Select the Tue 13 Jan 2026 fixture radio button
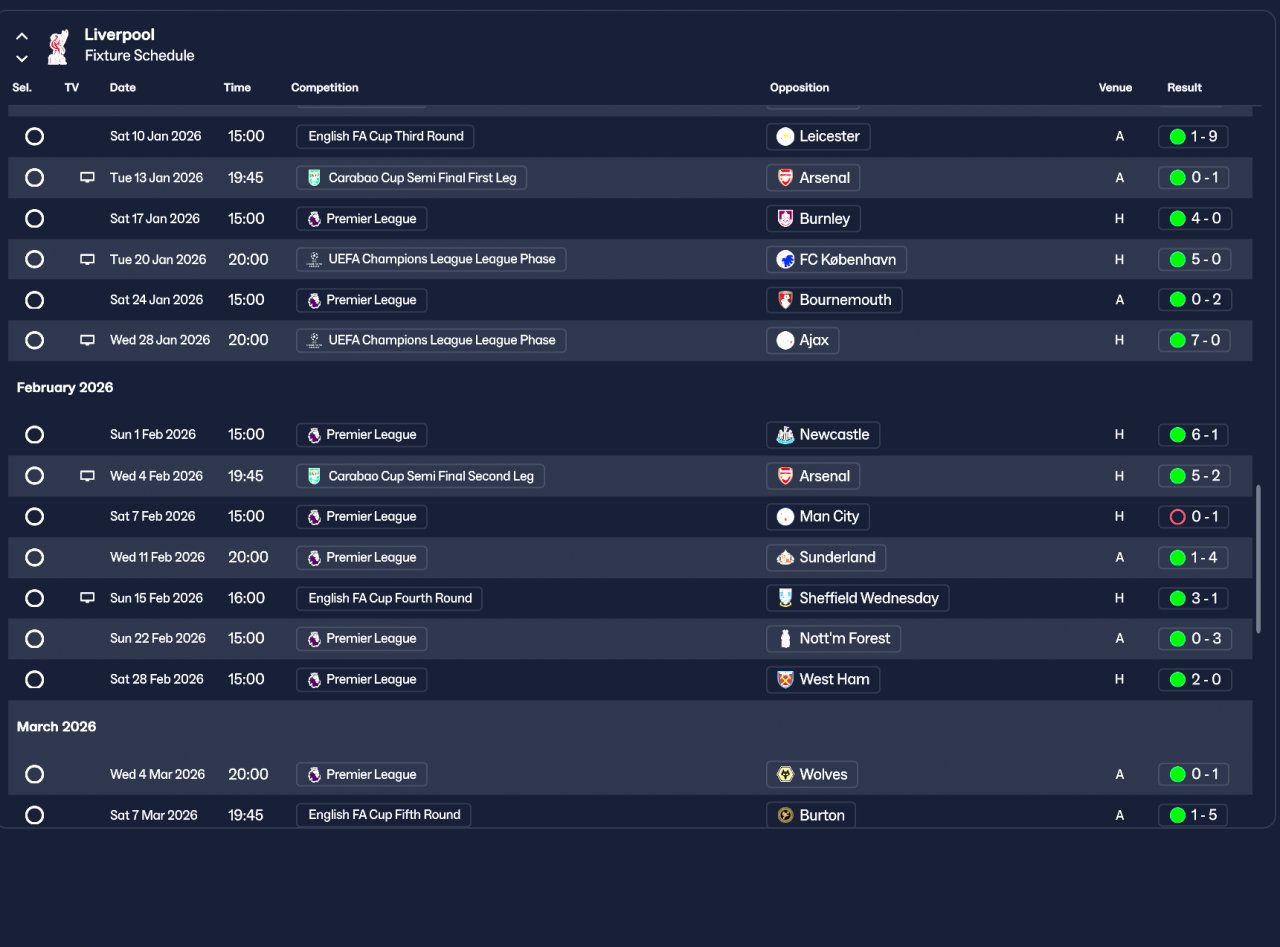 point(34,178)
